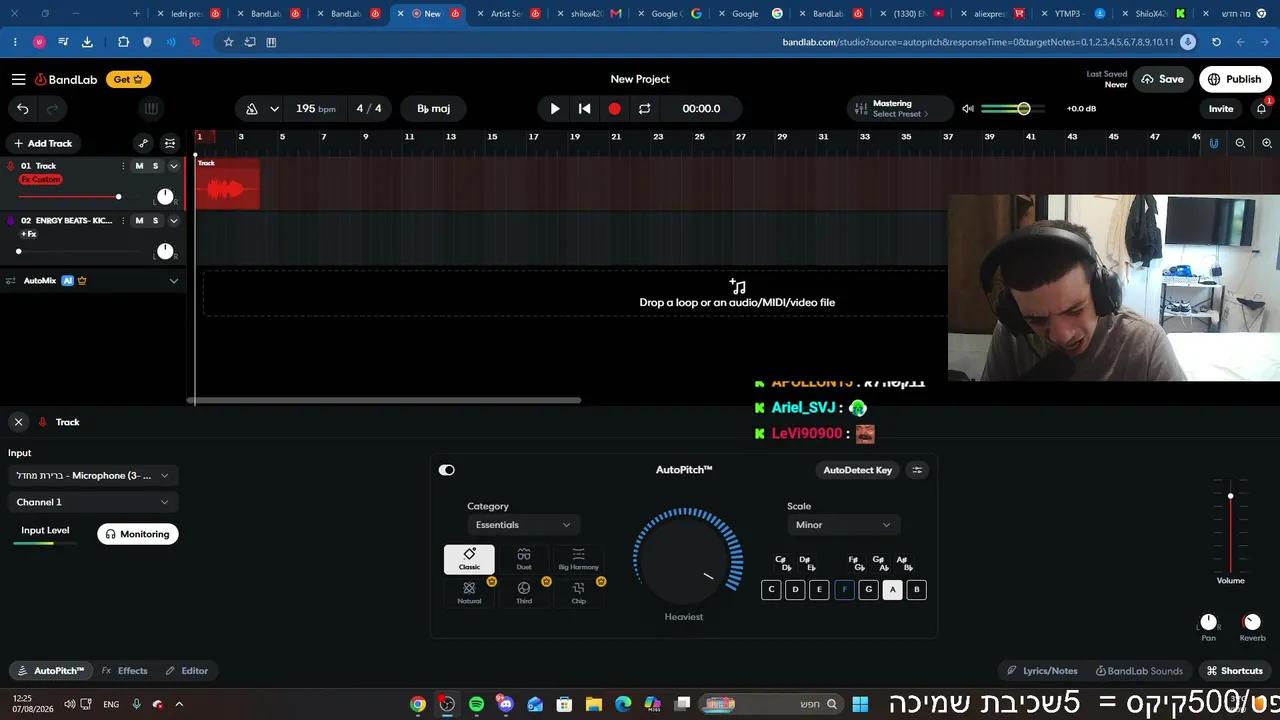1280x720 pixels.
Task: Toggle note A in the scale
Action: 893,590
